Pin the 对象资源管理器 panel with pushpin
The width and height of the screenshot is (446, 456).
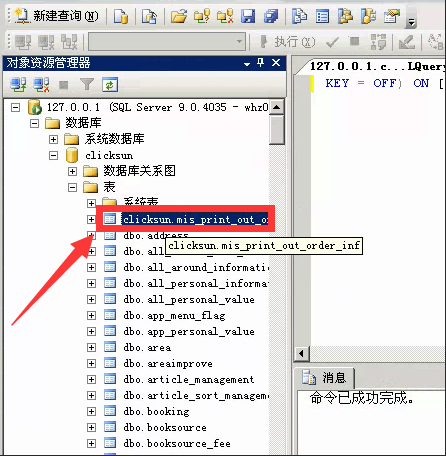[261, 62]
